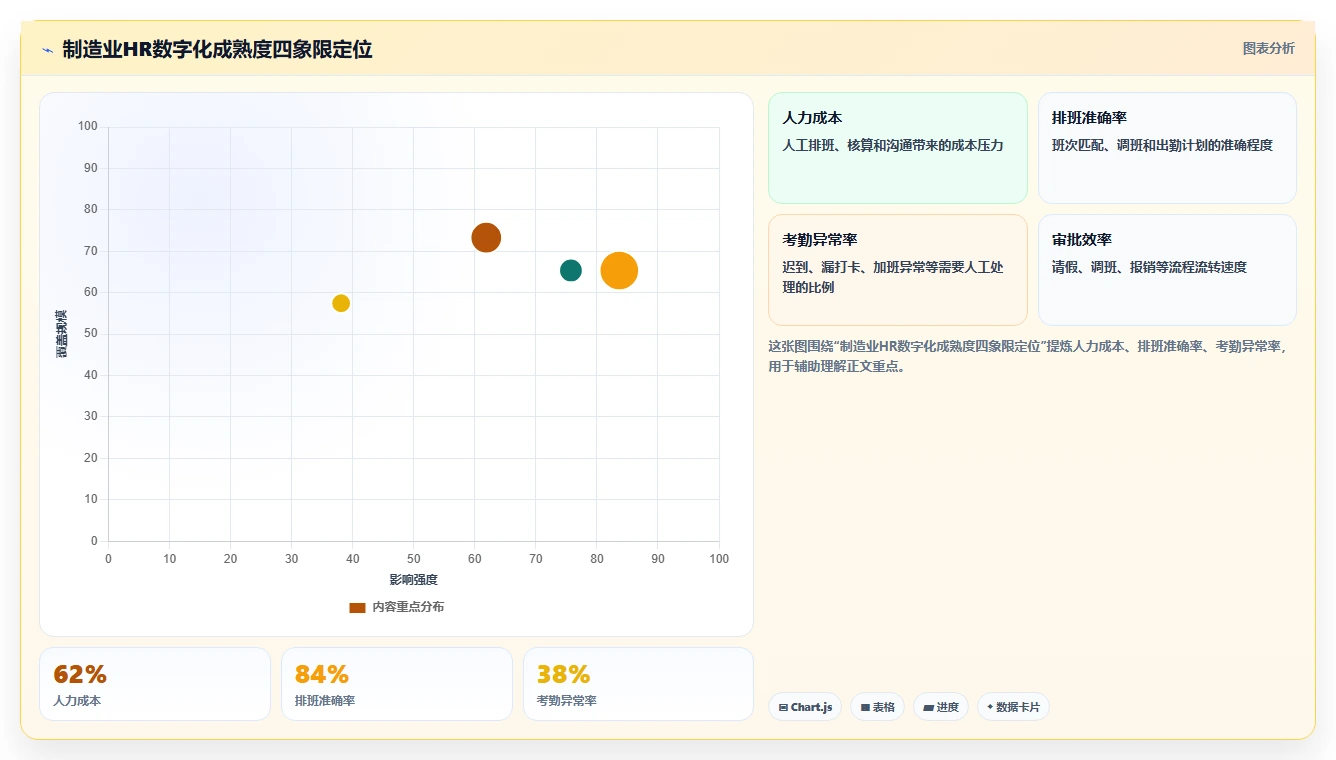Select the 84% 排班准确率 stat card
This screenshot has height=760, width=1336.
coord(397,684)
